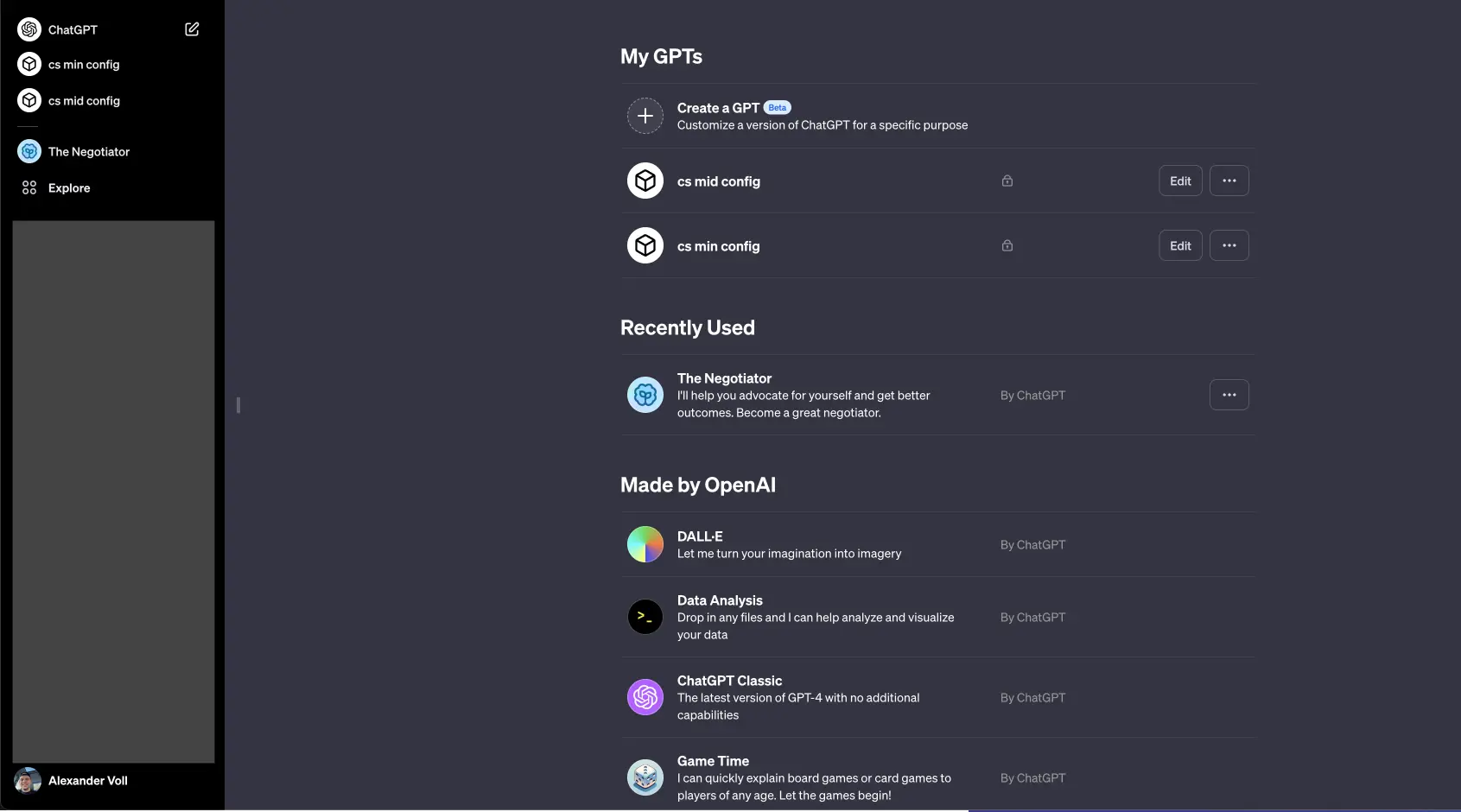Click The Negotiator icon in Recently Used
1461x812 pixels.
coord(645,395)
